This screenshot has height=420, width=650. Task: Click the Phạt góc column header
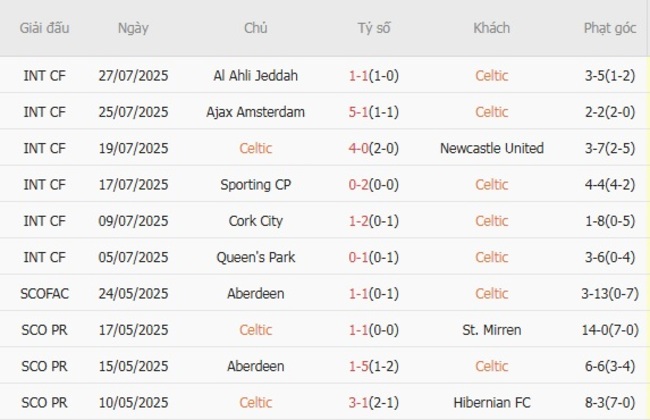click(609, 28)
